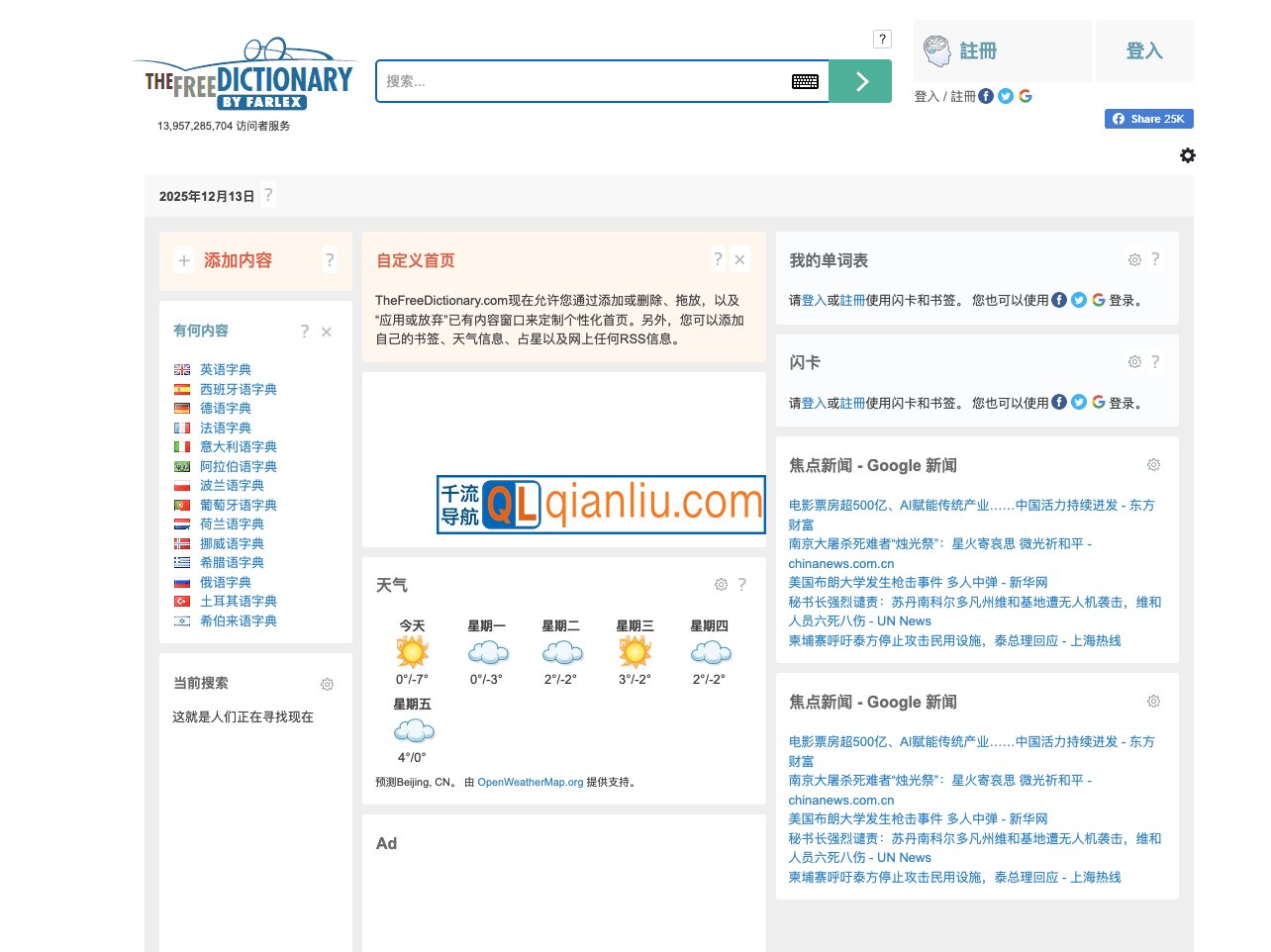Image resolution: width=1271 pixels, height=952 pixels.
Task: Open the OpenWeatherMap.org link
Action: point(532,781)
